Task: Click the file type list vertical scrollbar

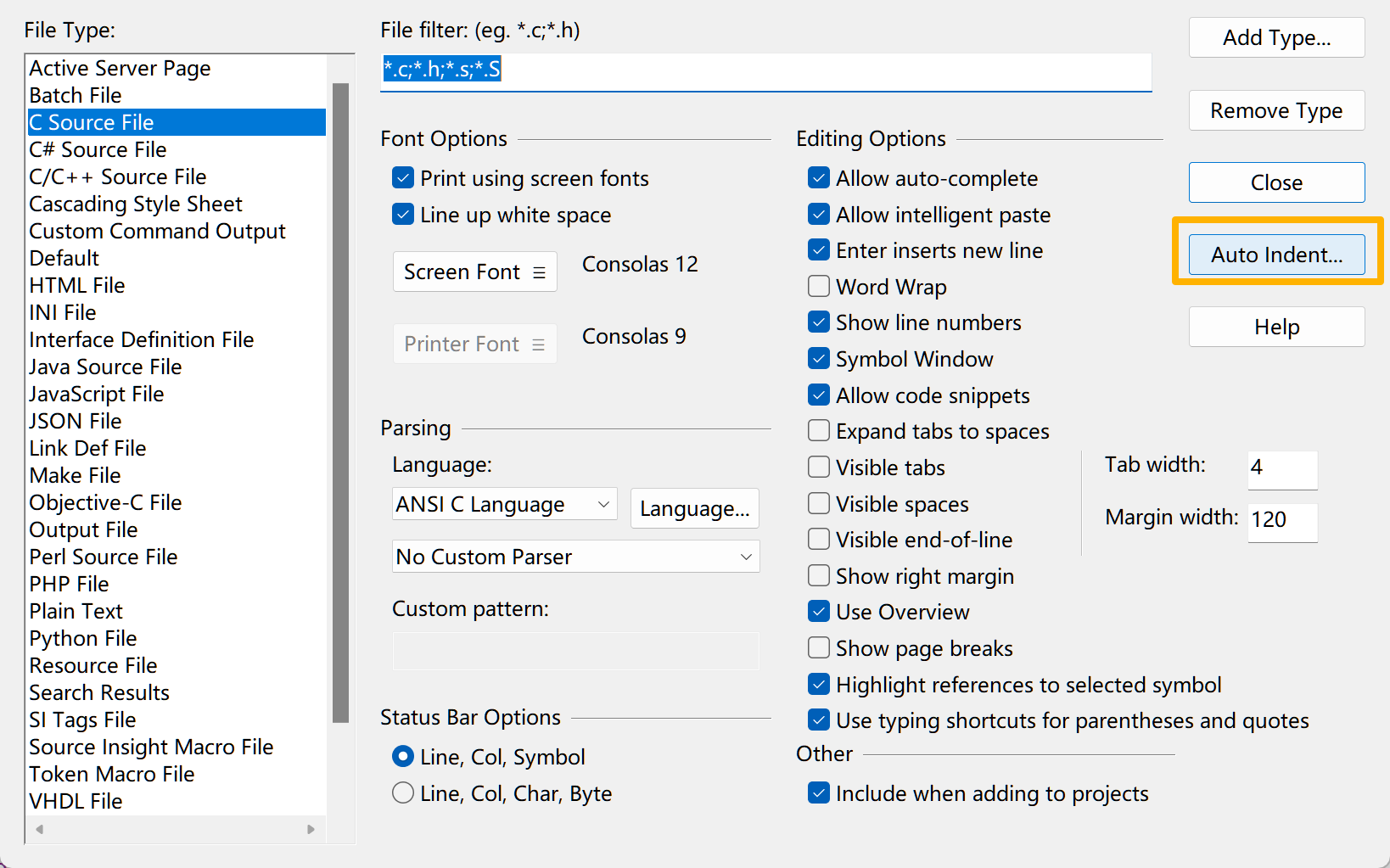Action: point(341,403)
